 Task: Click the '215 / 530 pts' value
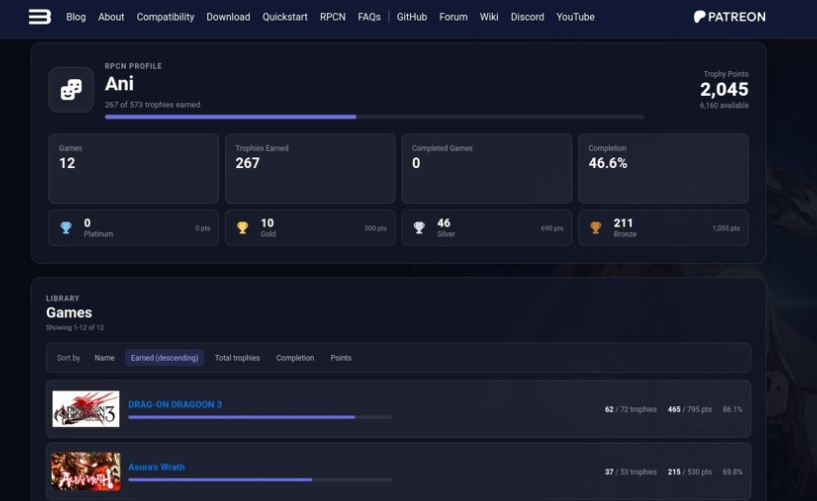[x=689, y=472]
